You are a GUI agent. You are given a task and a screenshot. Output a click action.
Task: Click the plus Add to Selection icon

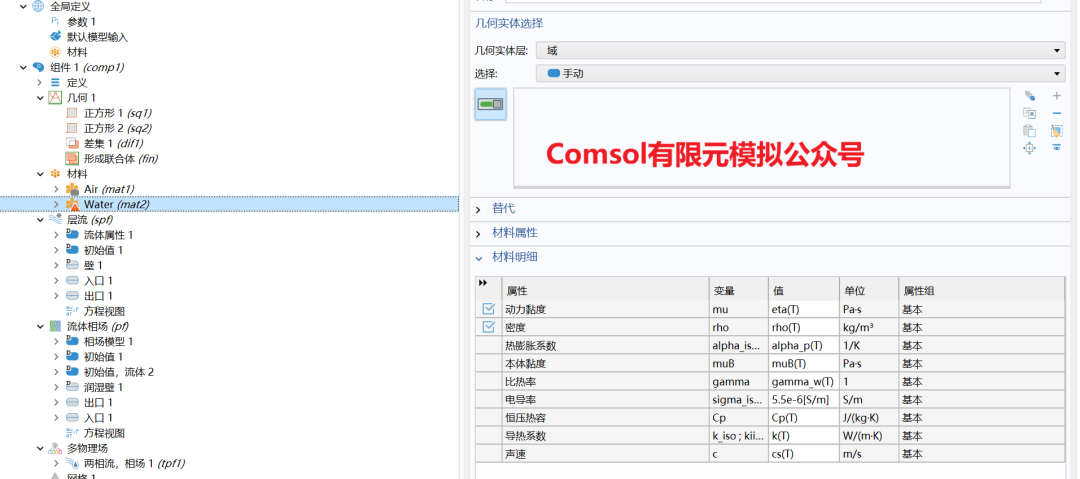(x=1057, y=96)
